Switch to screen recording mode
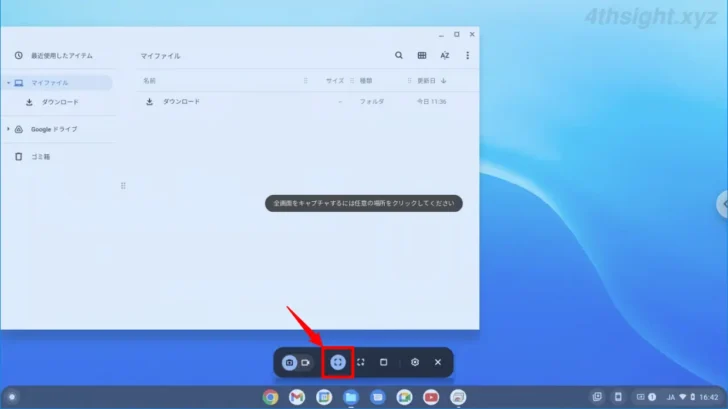The height and width of the screenshot is (409, 728). coord(305,363)
